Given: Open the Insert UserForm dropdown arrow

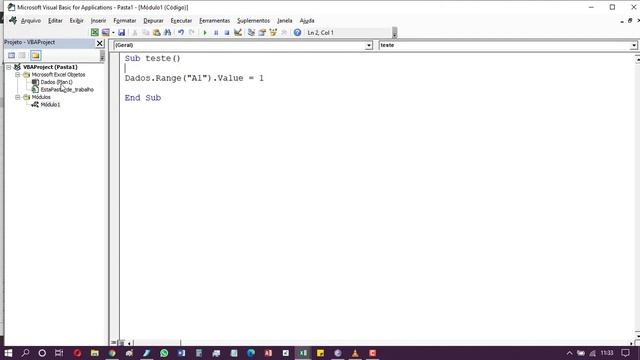Looking at the screenshot, I should click(x=113, y=33).
